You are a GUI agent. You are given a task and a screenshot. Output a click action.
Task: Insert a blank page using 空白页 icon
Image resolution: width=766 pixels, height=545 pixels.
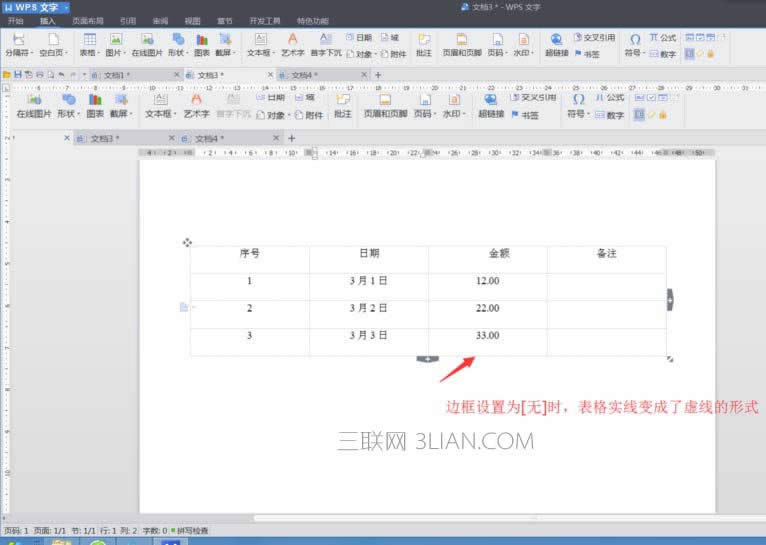coord(53,40)
